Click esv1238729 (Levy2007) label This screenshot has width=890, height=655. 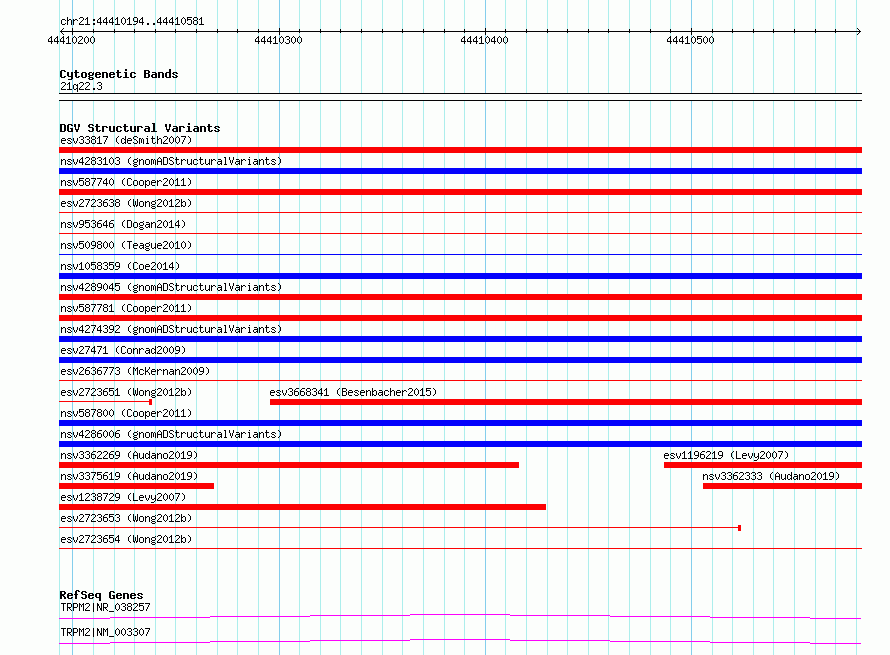tap(123, 497)
